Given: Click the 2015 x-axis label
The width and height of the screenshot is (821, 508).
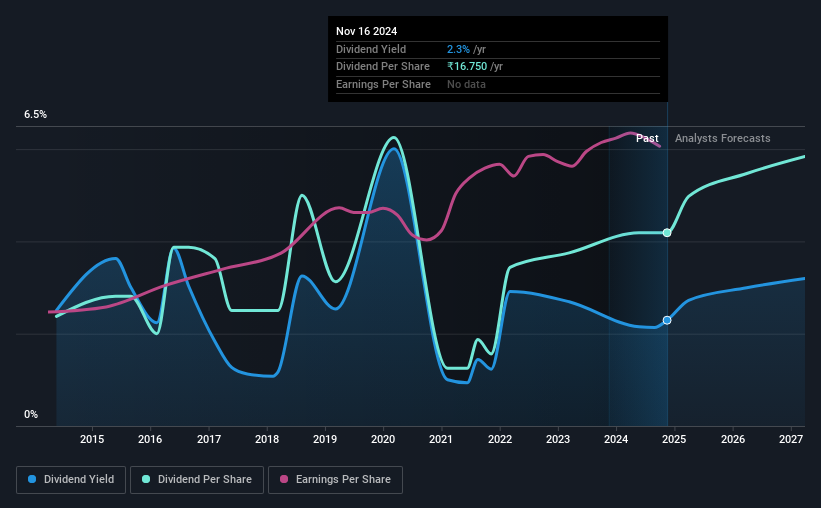Looking at the screenshot, I should [x=92, y=439].
